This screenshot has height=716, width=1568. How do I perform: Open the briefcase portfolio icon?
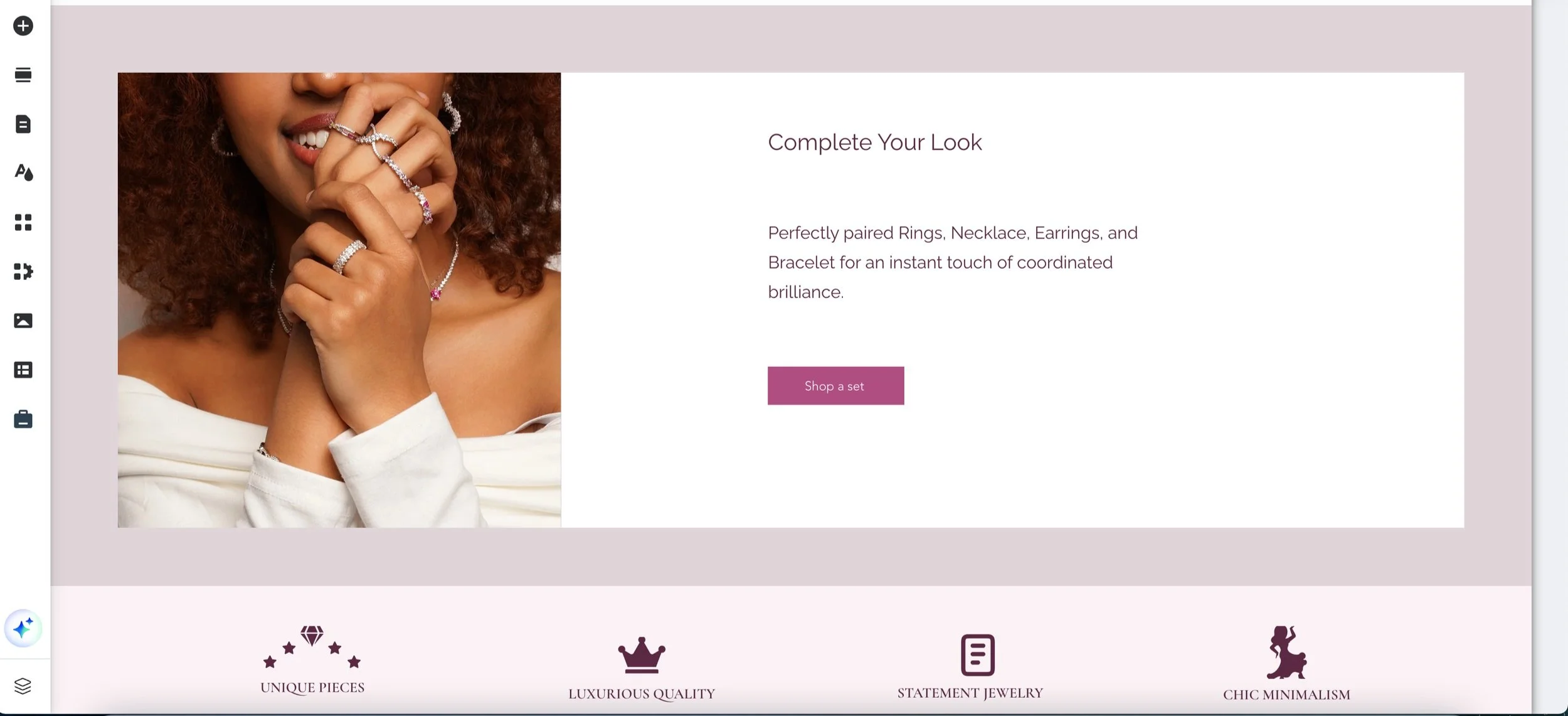23,419
